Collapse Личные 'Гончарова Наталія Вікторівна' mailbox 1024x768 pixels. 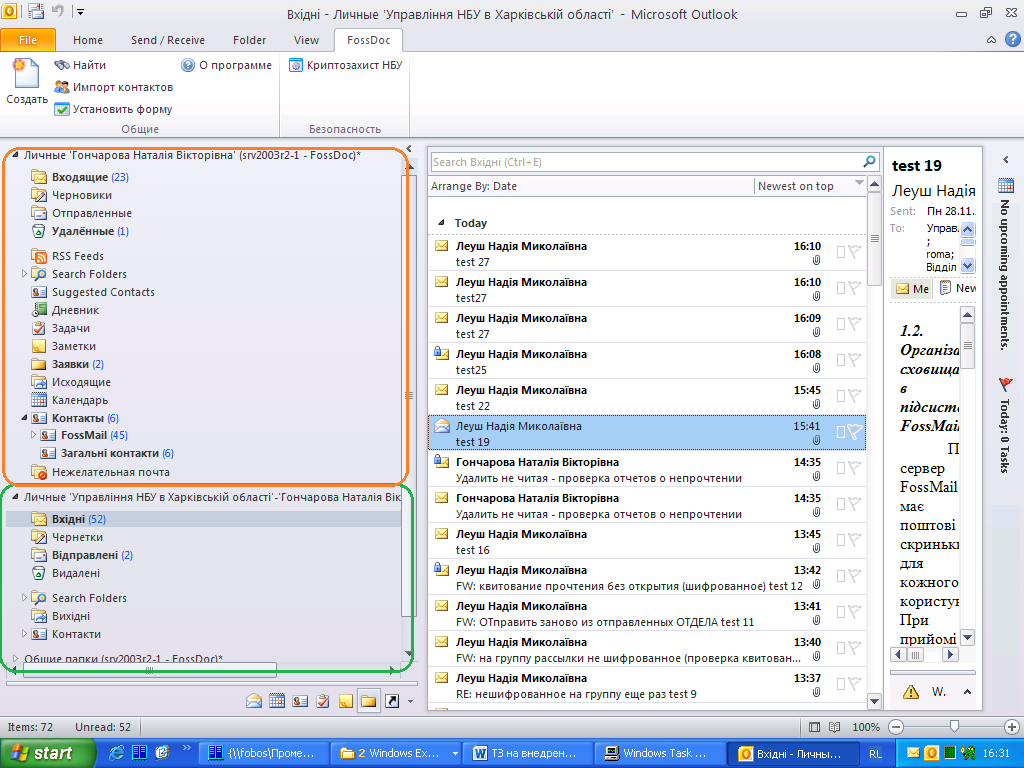[x=15, y=155]
